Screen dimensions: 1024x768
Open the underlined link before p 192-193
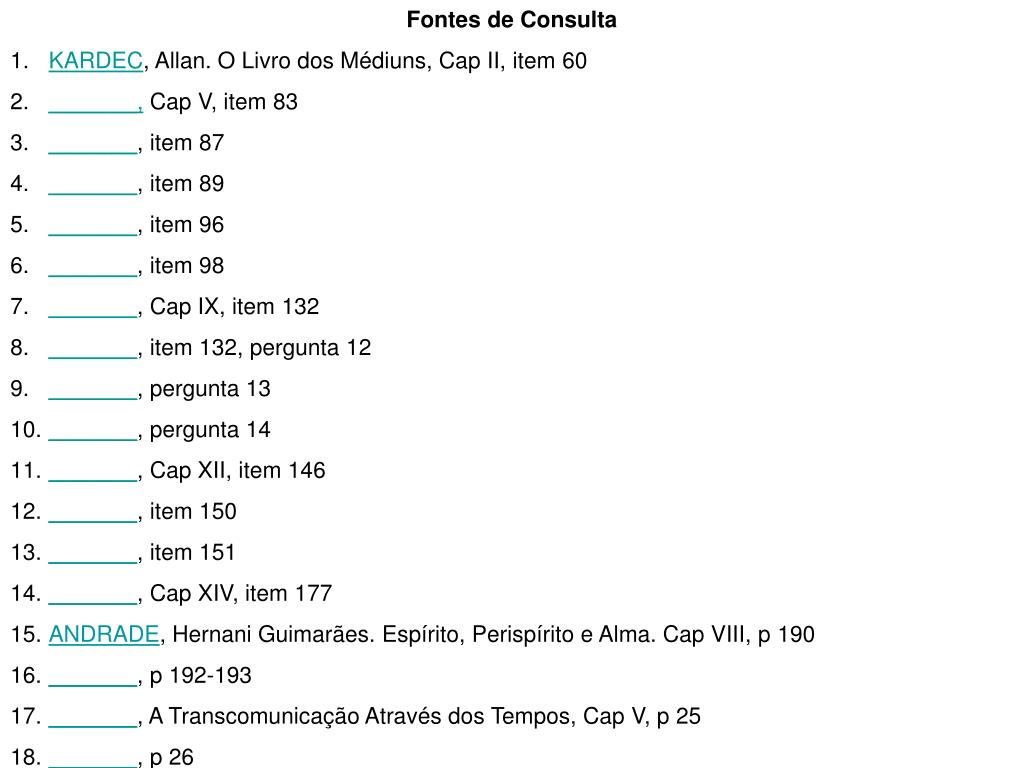tap(93, 678)
